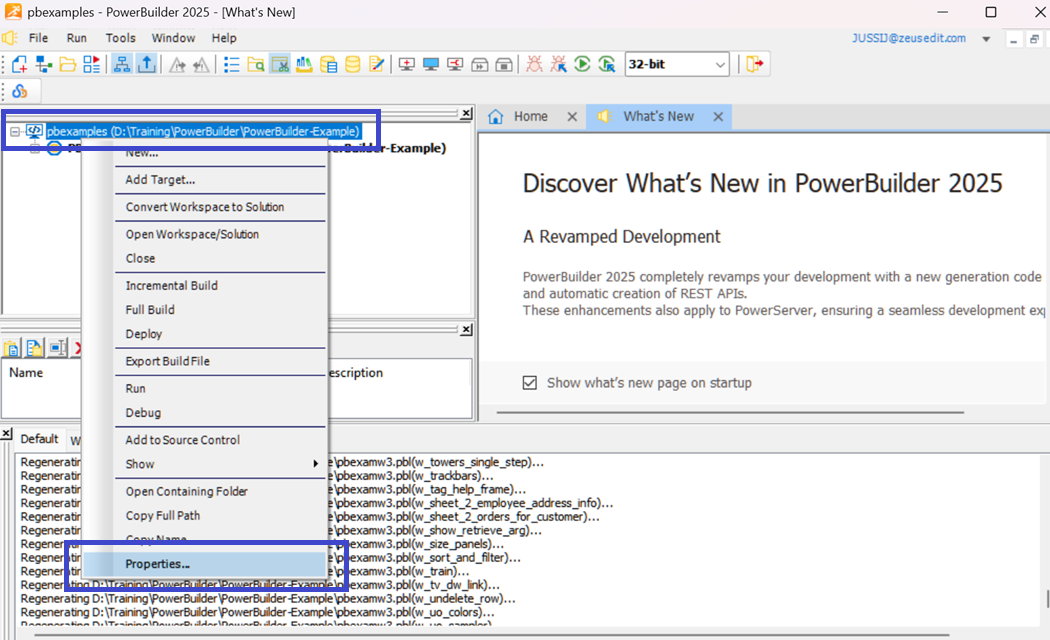Select the Default output tab
This screenshot has width=1050, height=640.
pos(39,439)
